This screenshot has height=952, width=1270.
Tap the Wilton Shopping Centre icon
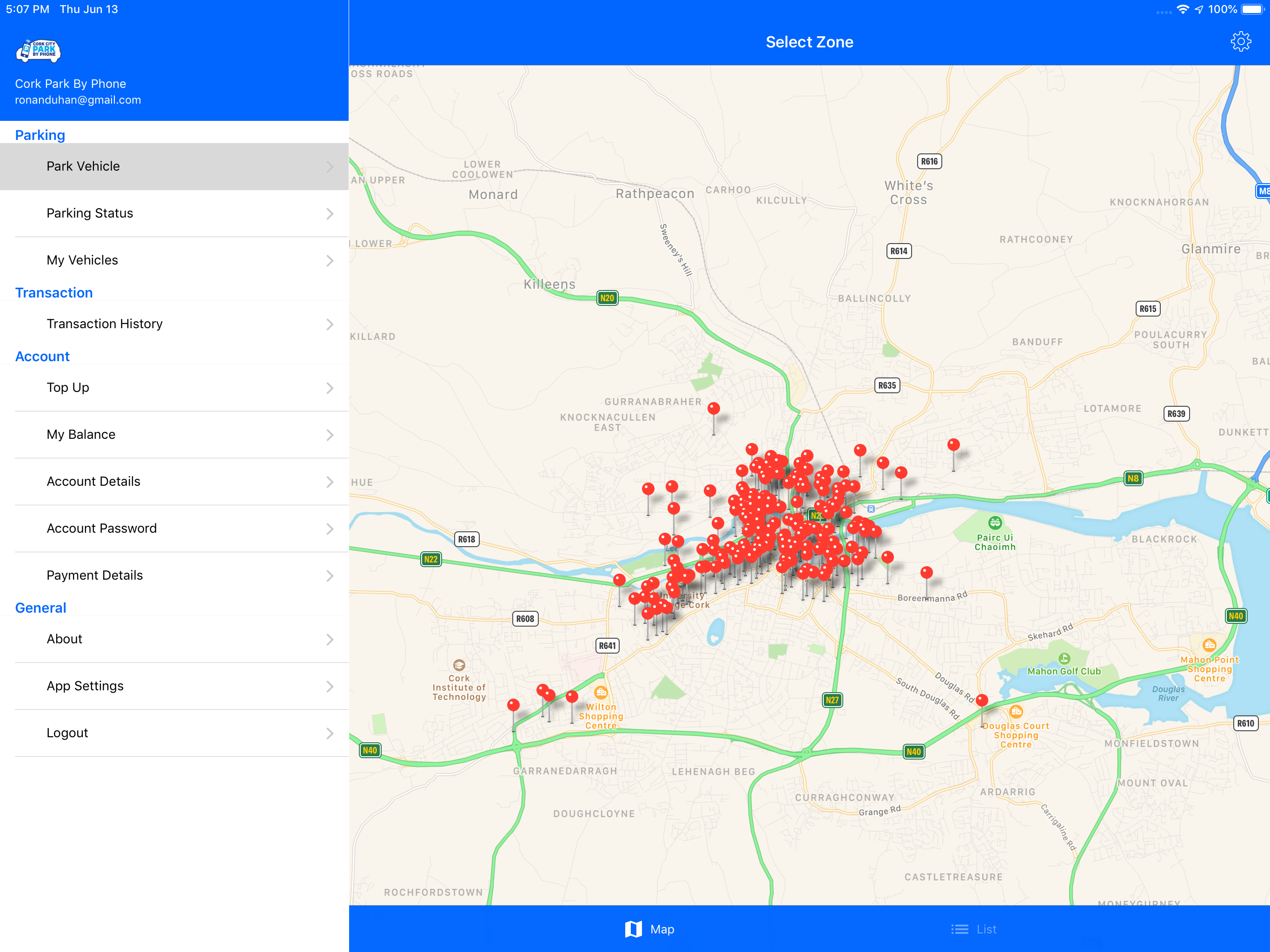(x=601, y=693)
